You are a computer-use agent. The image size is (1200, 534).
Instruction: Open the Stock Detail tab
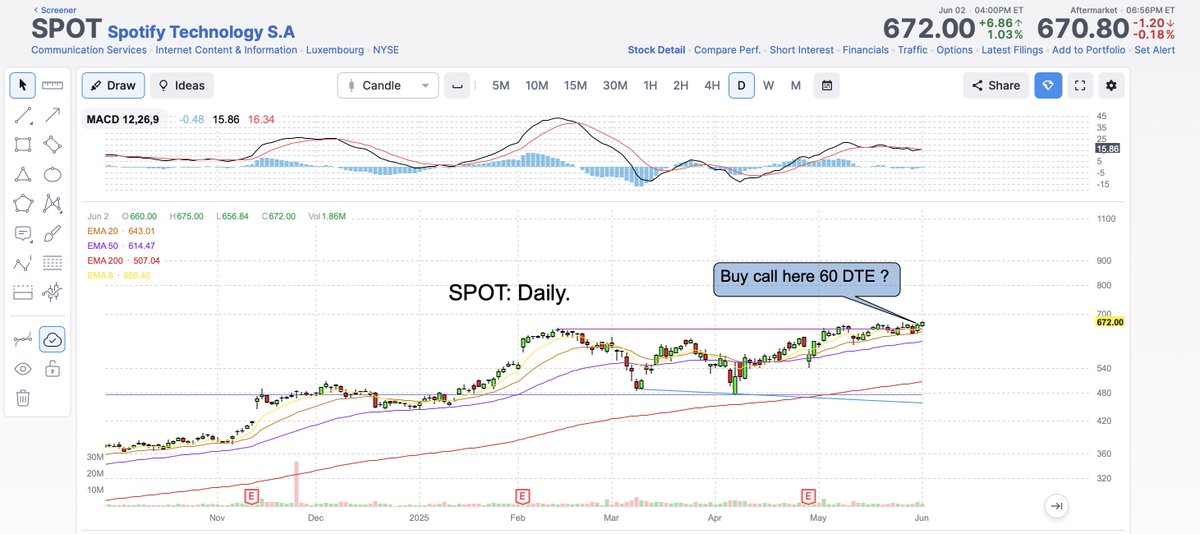click(x=656, y=50)
